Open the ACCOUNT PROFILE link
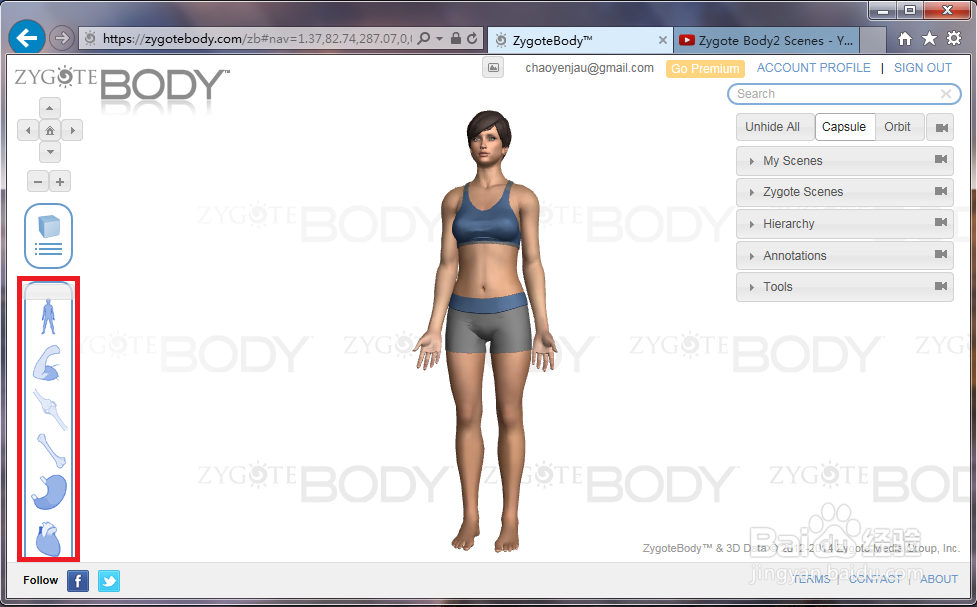This screenshot has width=977, height=607. (813, 68)
